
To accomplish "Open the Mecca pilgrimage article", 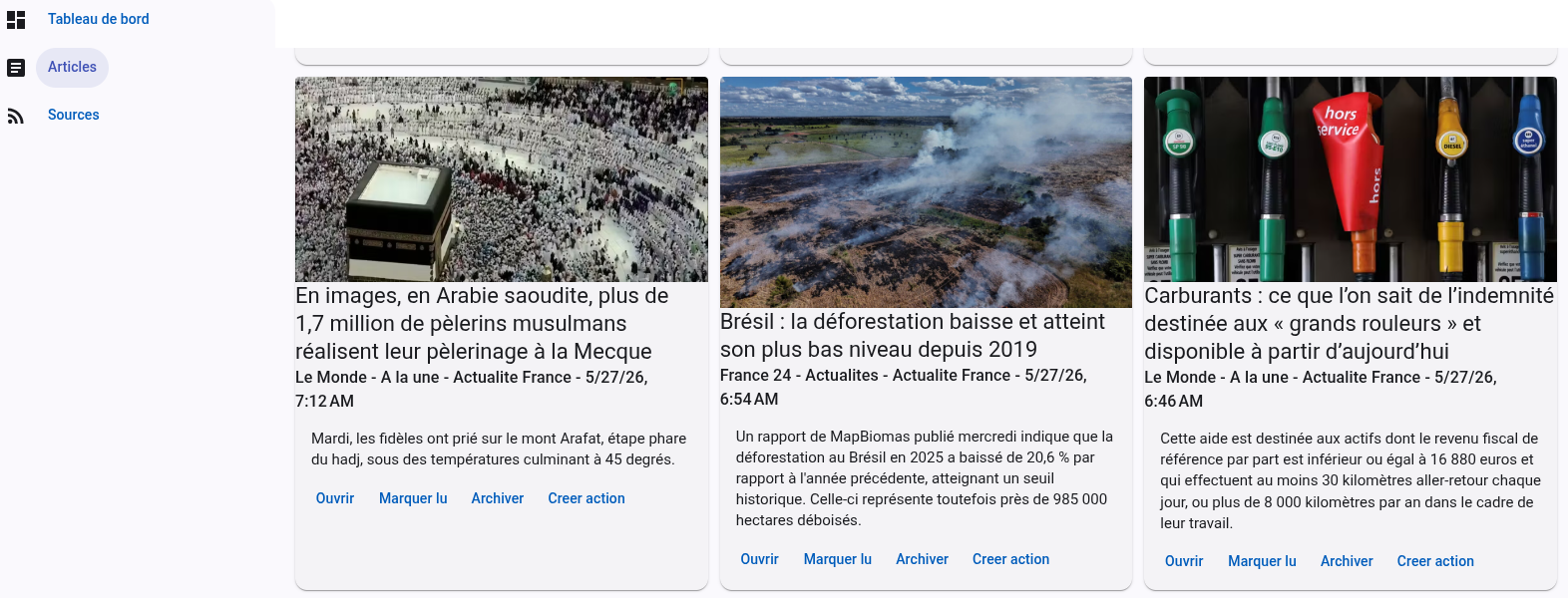I will click(335, 498).
